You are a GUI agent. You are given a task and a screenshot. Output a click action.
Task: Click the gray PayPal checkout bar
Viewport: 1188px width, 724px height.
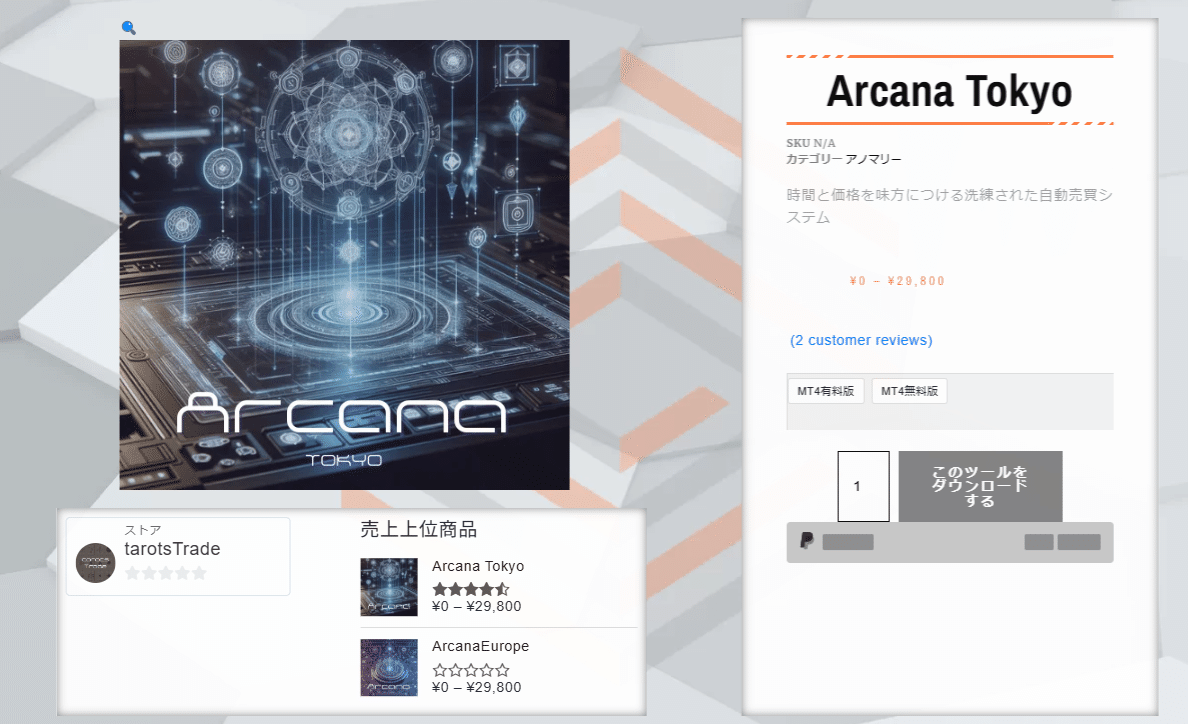[x=950, y=542]
